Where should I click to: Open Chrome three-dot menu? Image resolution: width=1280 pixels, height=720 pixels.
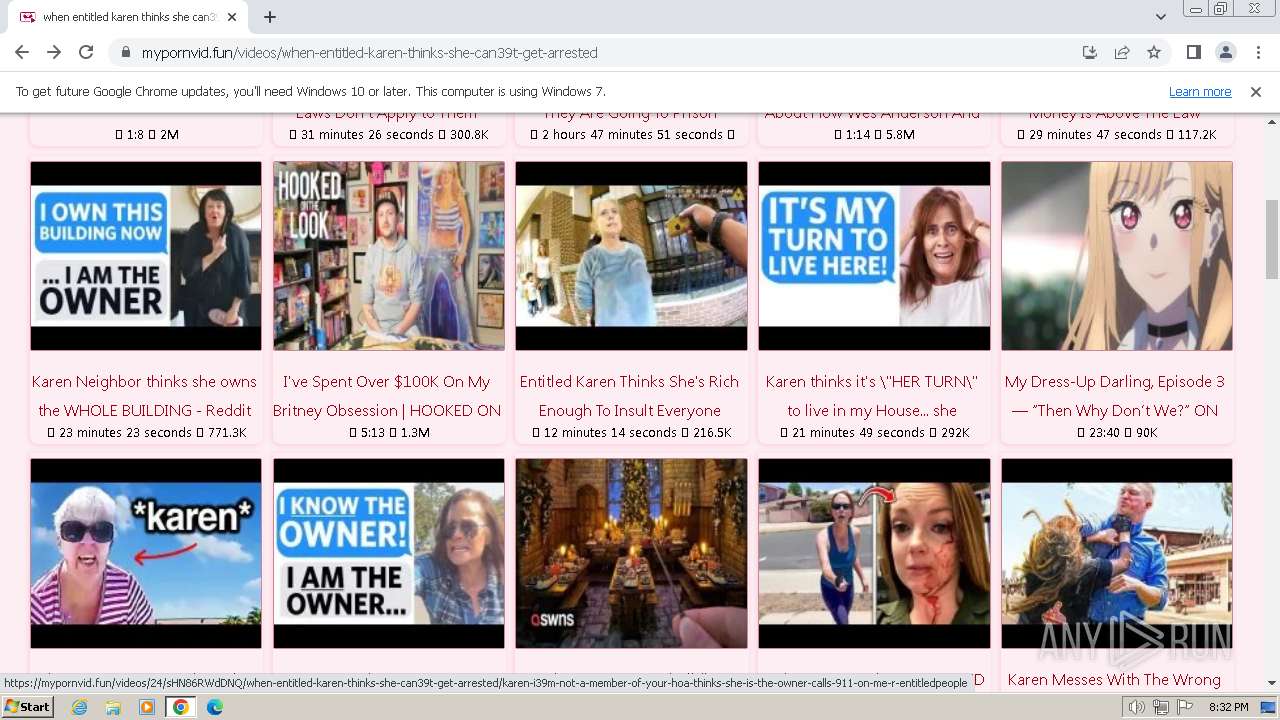pos(1258,52)
